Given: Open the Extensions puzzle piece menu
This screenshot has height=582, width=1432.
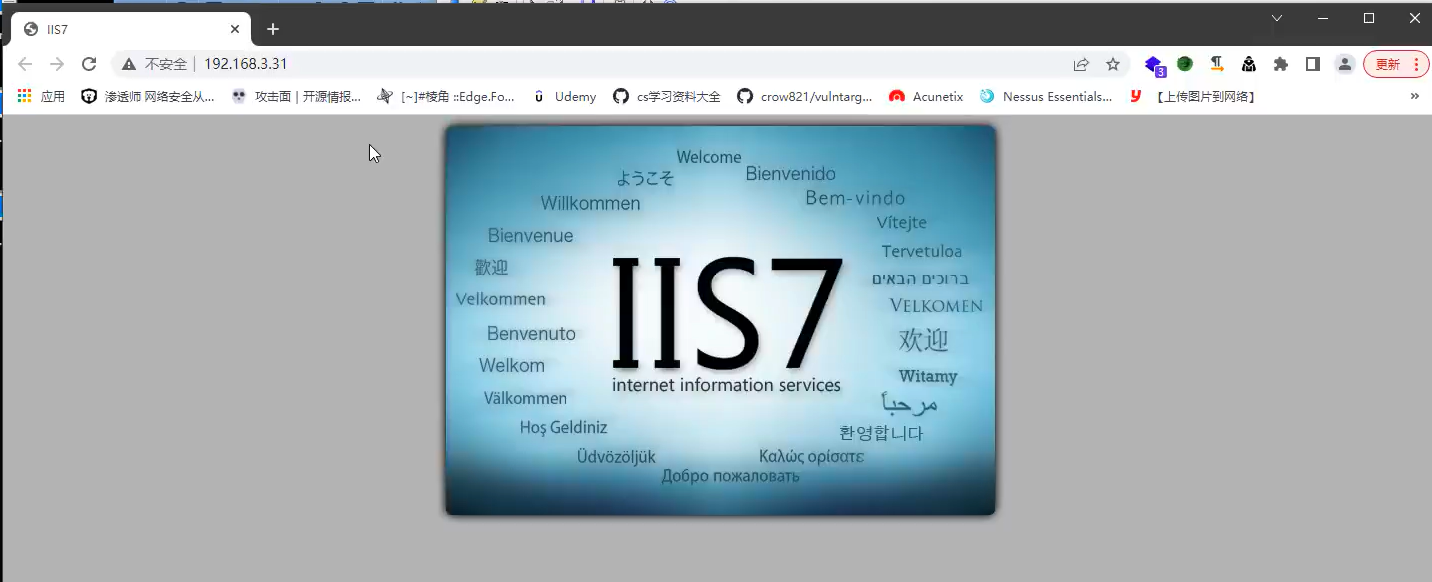Looking at the screenshot, I should (1281, 64).
